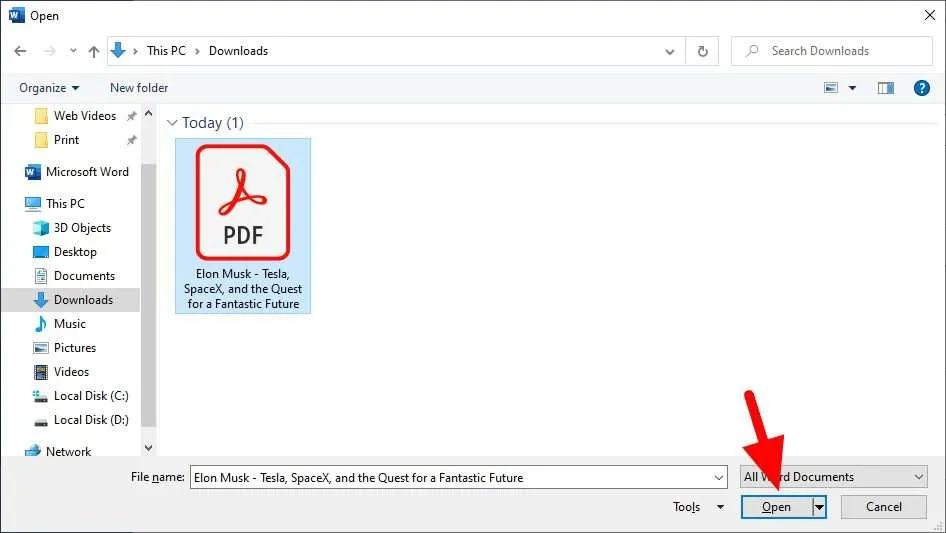Select the Elon Musk PDF file thumbnail
Viewport: 946px width, 533px height.
pos(243,203)
